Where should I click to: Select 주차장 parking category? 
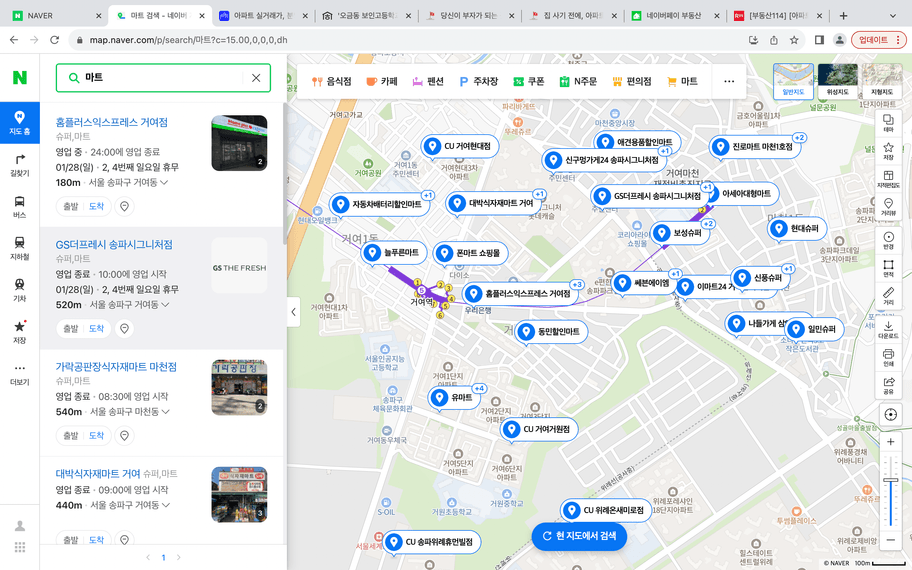coord(479,81)
